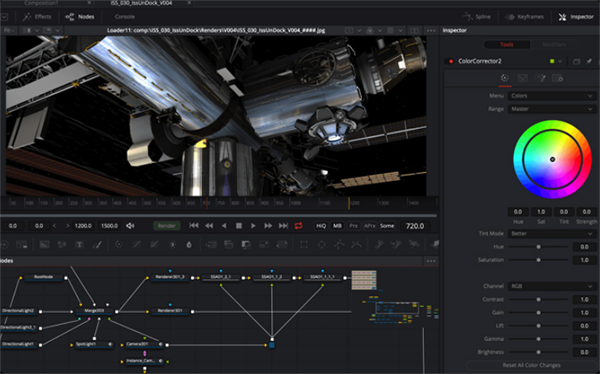Toggle single/dual viewer layout icon

414,30
